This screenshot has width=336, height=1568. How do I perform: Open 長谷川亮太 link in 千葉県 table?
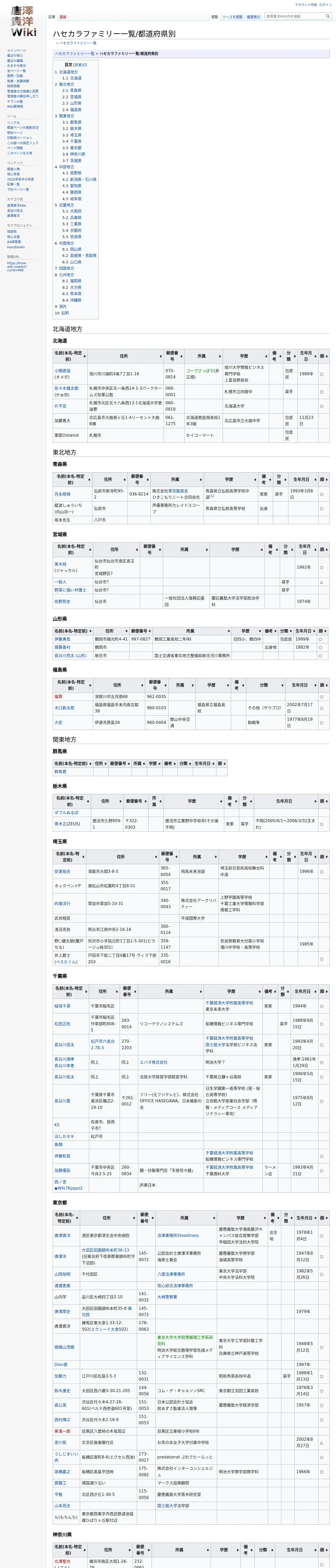coord(64,1045)
